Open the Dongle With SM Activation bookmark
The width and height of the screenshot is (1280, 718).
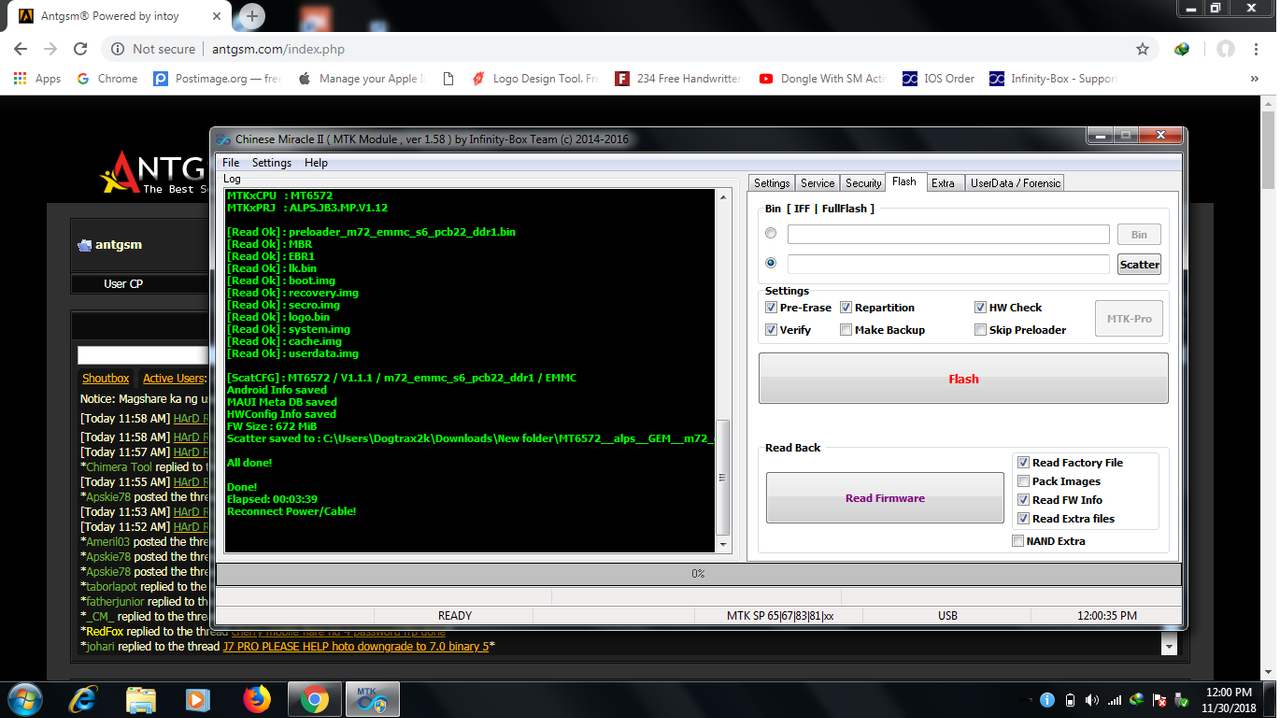pyautogui.click(x=822, y=78)
